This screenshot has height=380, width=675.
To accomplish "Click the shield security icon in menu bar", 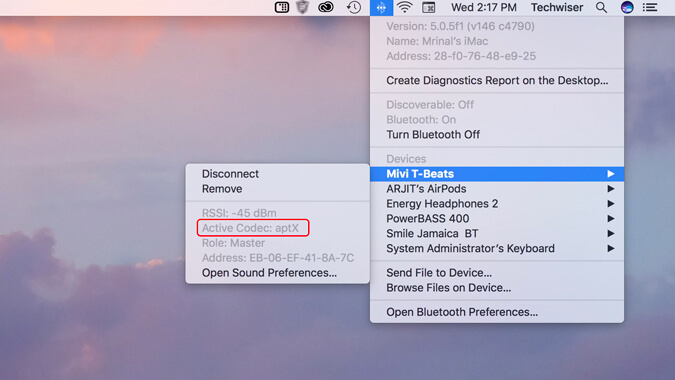I will (x=303, y=7).
